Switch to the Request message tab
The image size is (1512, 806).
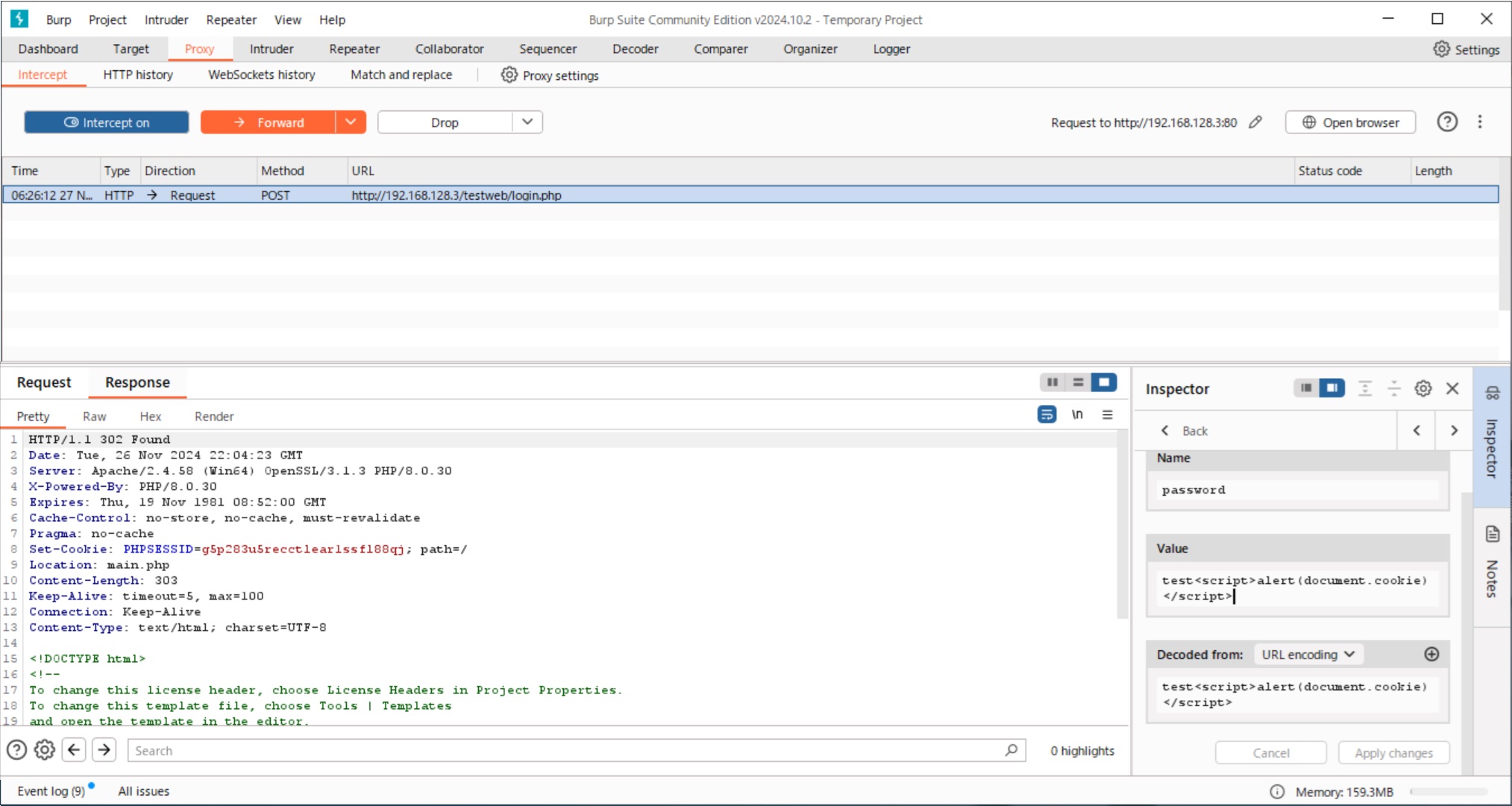(44, 382)
